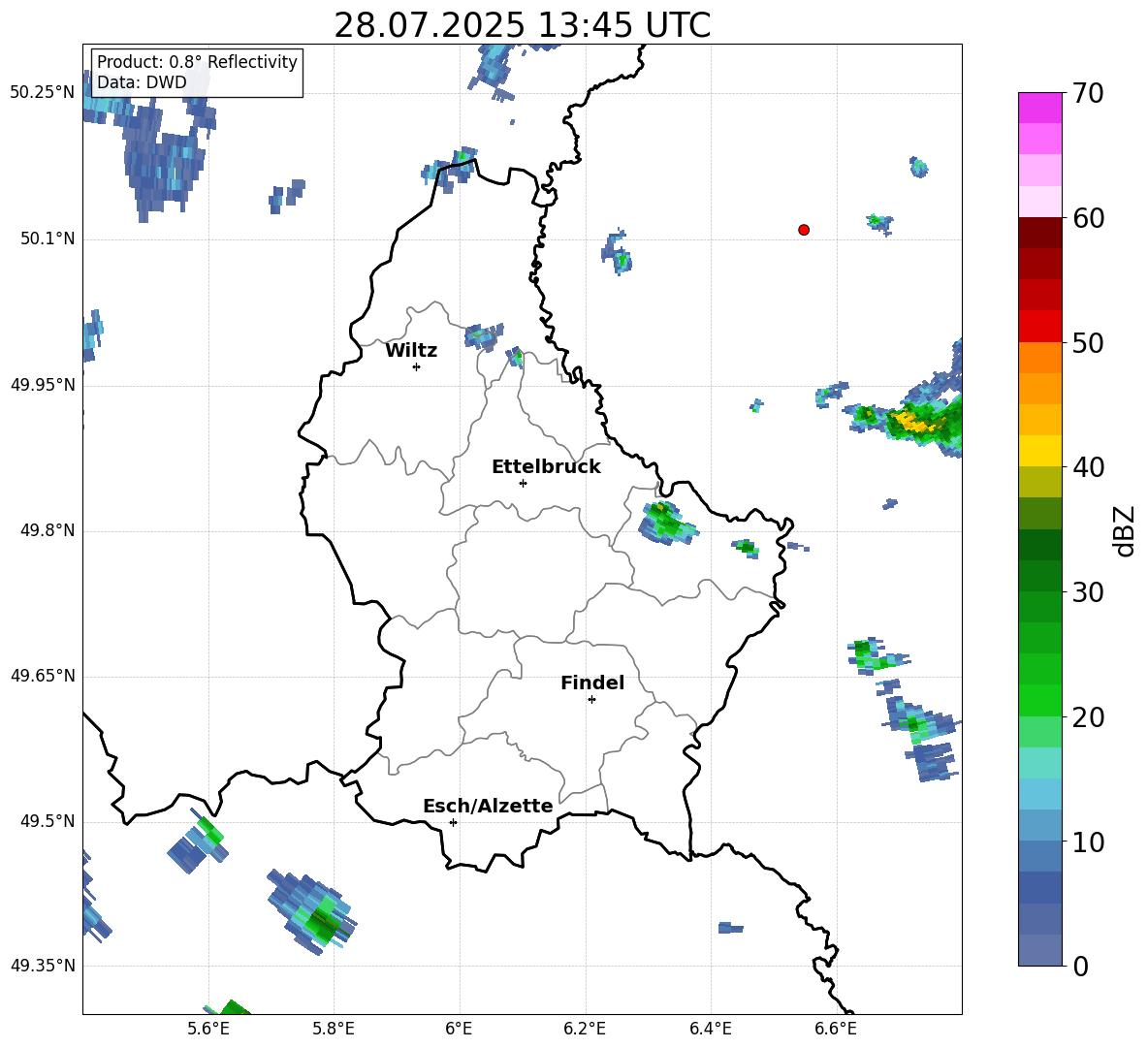The width and height of the screenshot is (1148, 1048).
Task: Click the red dot radar site marker
Action: coord(804,230)
